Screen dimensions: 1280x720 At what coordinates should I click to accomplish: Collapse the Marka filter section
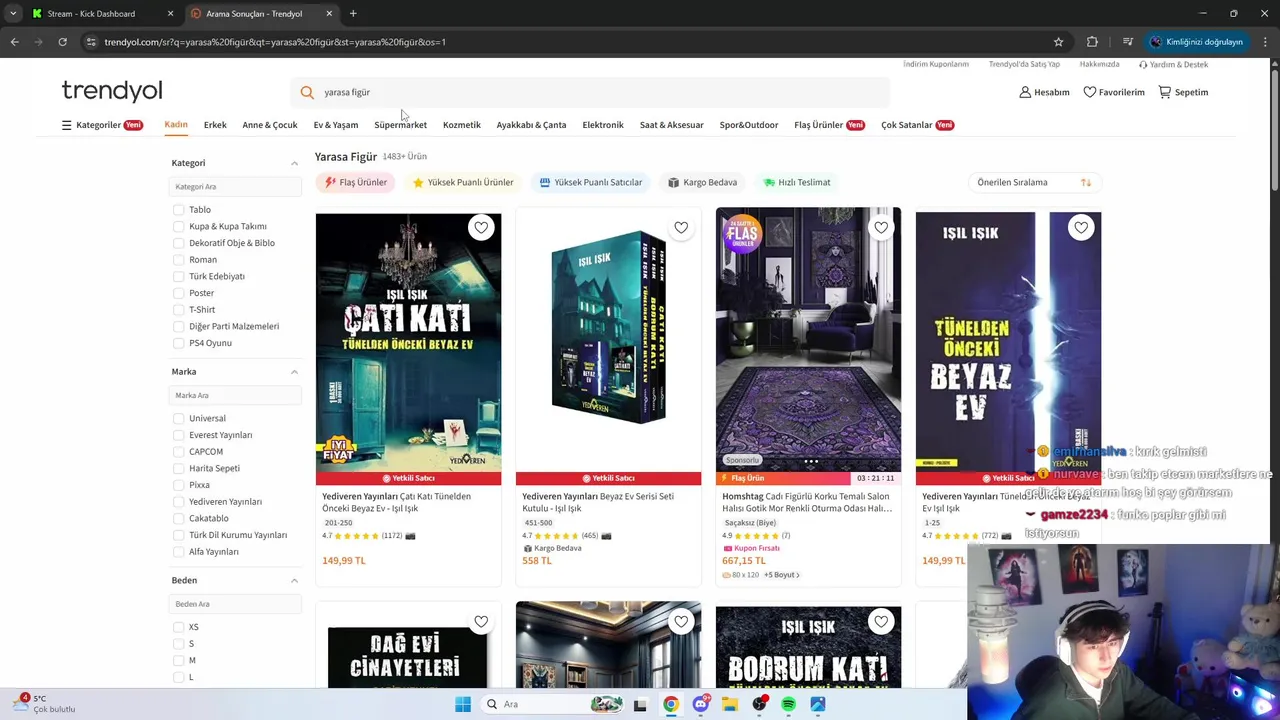click(294, 372)
